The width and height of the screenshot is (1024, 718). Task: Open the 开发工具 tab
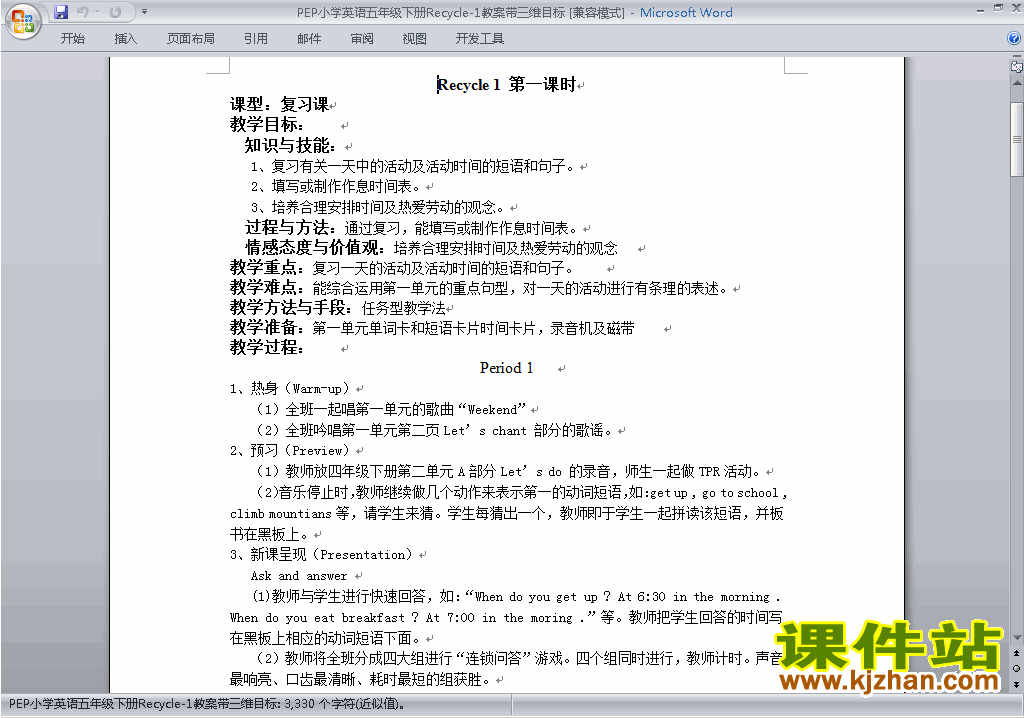pyautogui.click(x=479, y=39)
